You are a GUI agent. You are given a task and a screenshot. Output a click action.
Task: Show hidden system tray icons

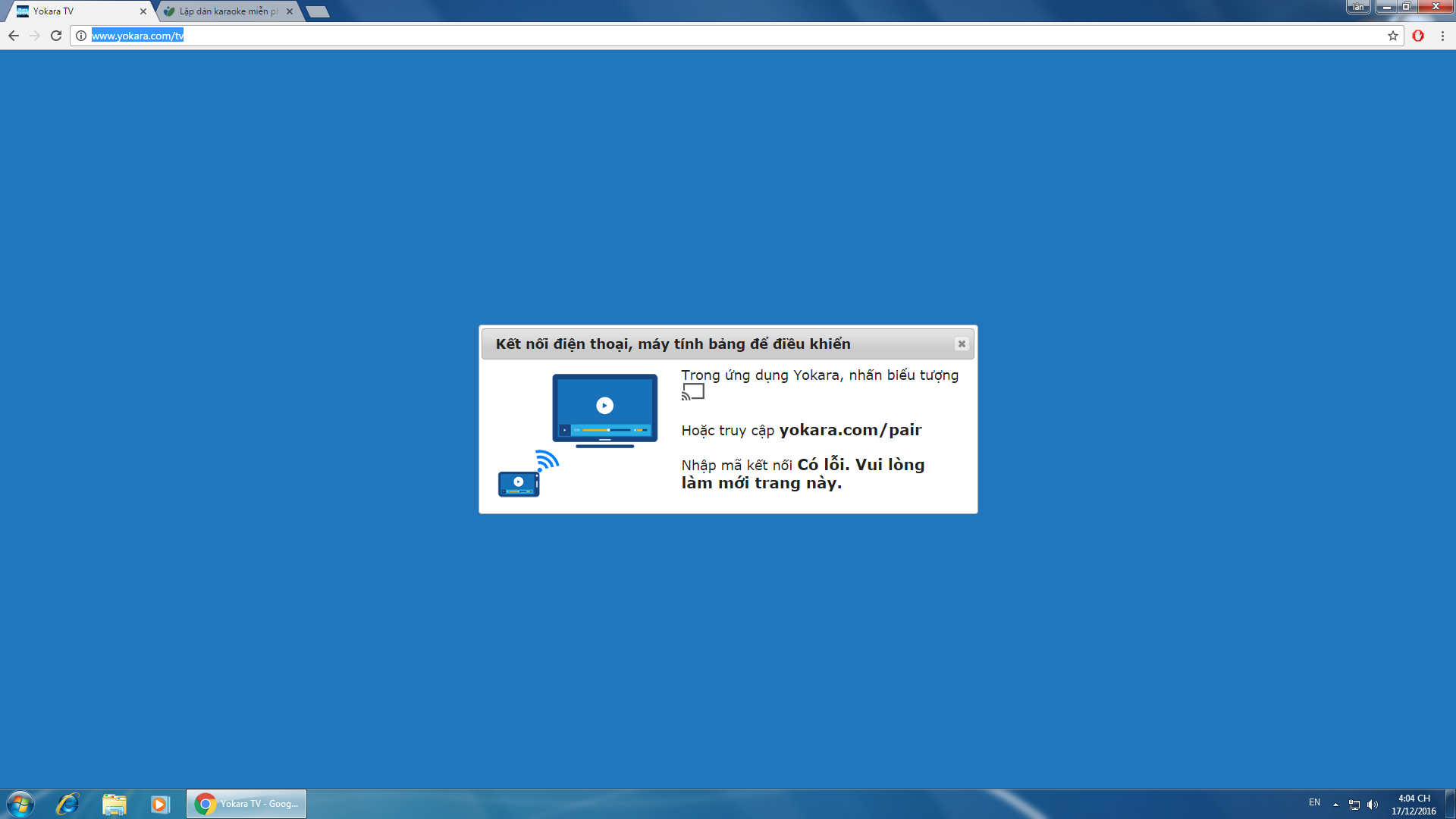(x=1335, y=805)
